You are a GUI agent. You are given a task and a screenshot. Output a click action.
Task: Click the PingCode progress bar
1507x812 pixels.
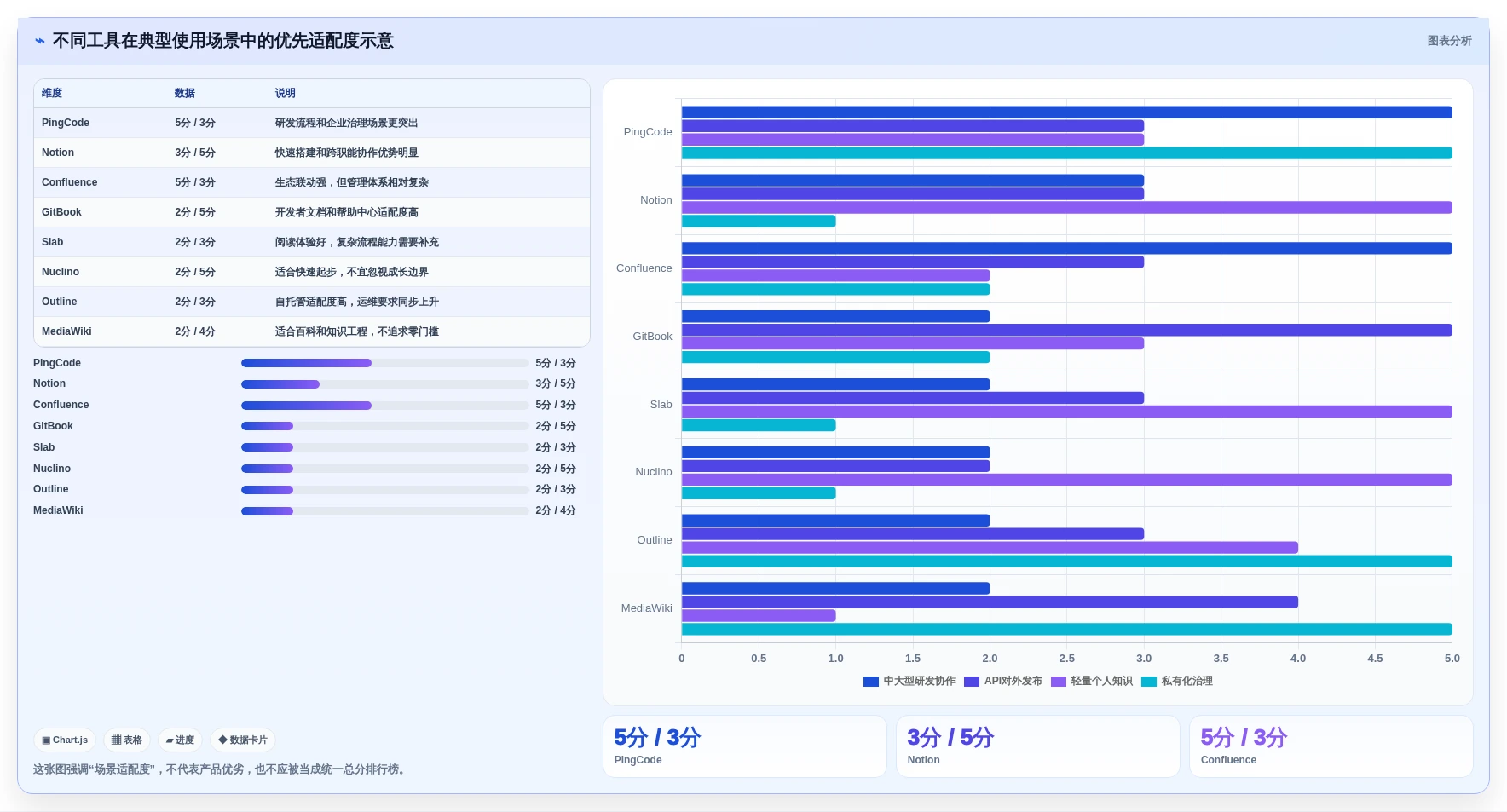tap(384, 363)
